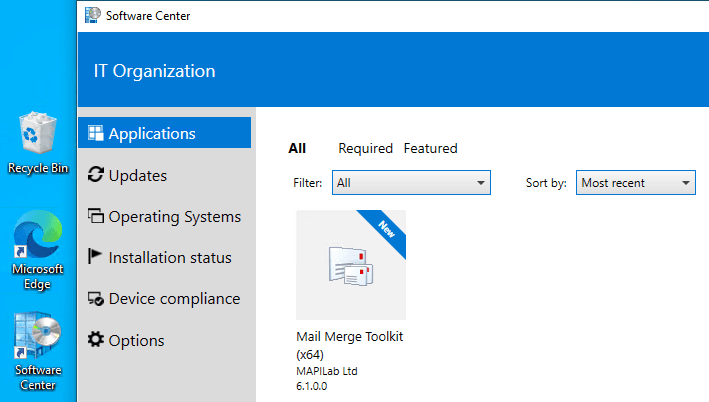Switch to the Required tab
This screenshot has width=709, height=402.
[x=365, y=148]
